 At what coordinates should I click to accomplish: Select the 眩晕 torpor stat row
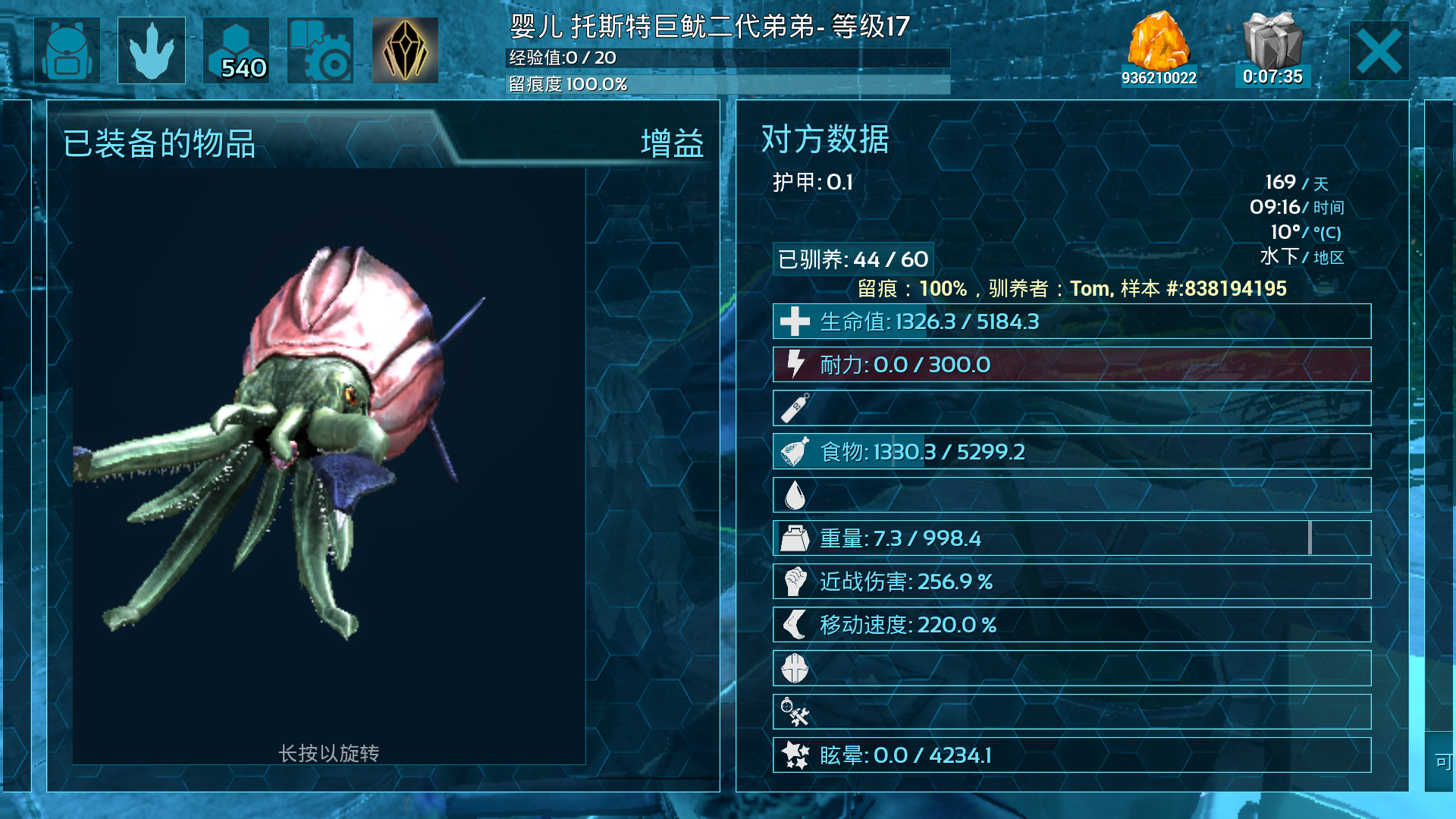click(1072, 755)
